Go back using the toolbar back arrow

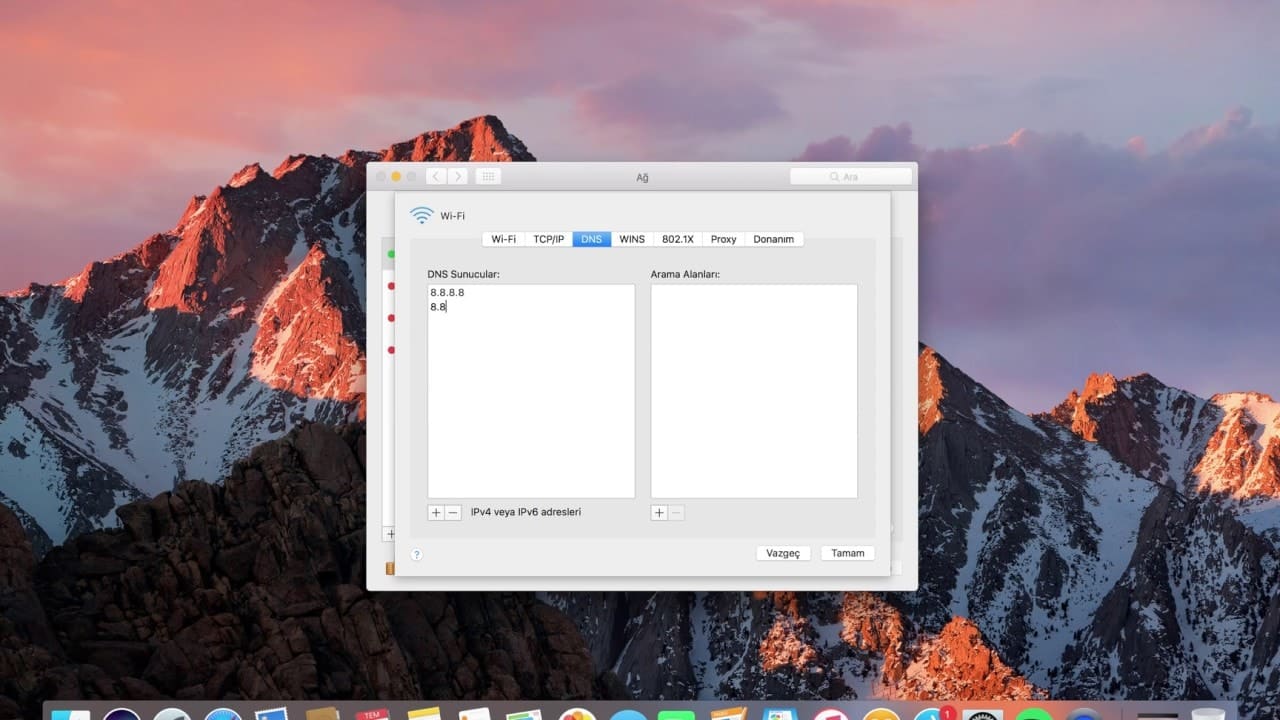[436, 176]
